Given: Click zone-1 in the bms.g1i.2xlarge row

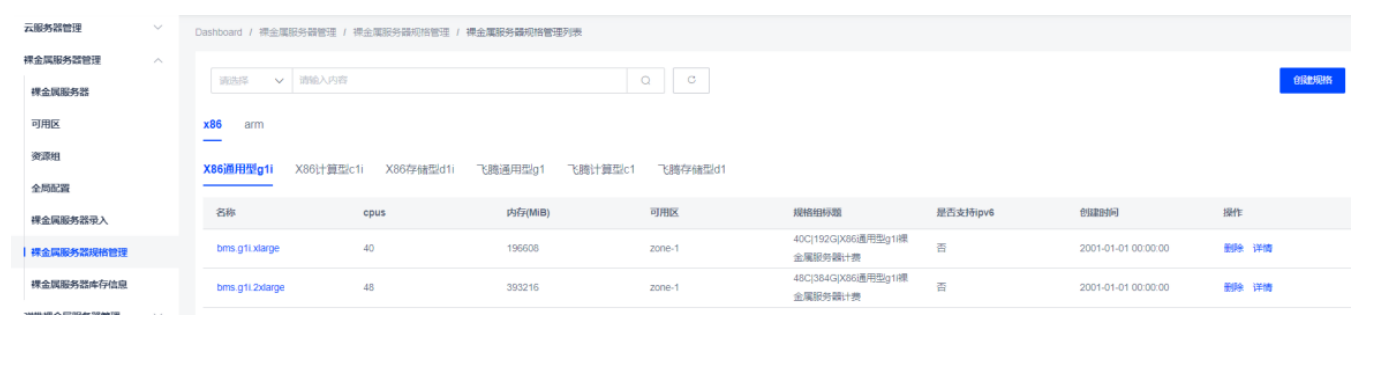Looking at the screenshot, I should pos(664,287).
